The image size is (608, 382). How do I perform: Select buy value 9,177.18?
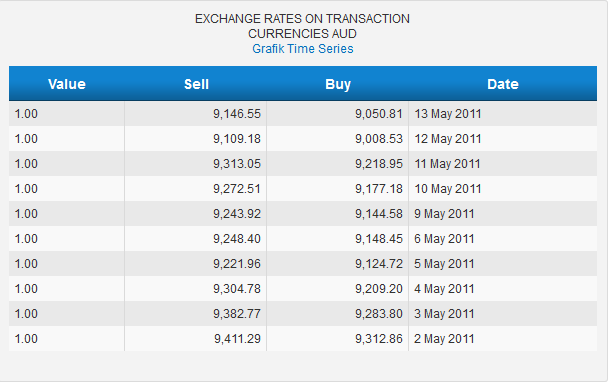click(x=379, y=188)
